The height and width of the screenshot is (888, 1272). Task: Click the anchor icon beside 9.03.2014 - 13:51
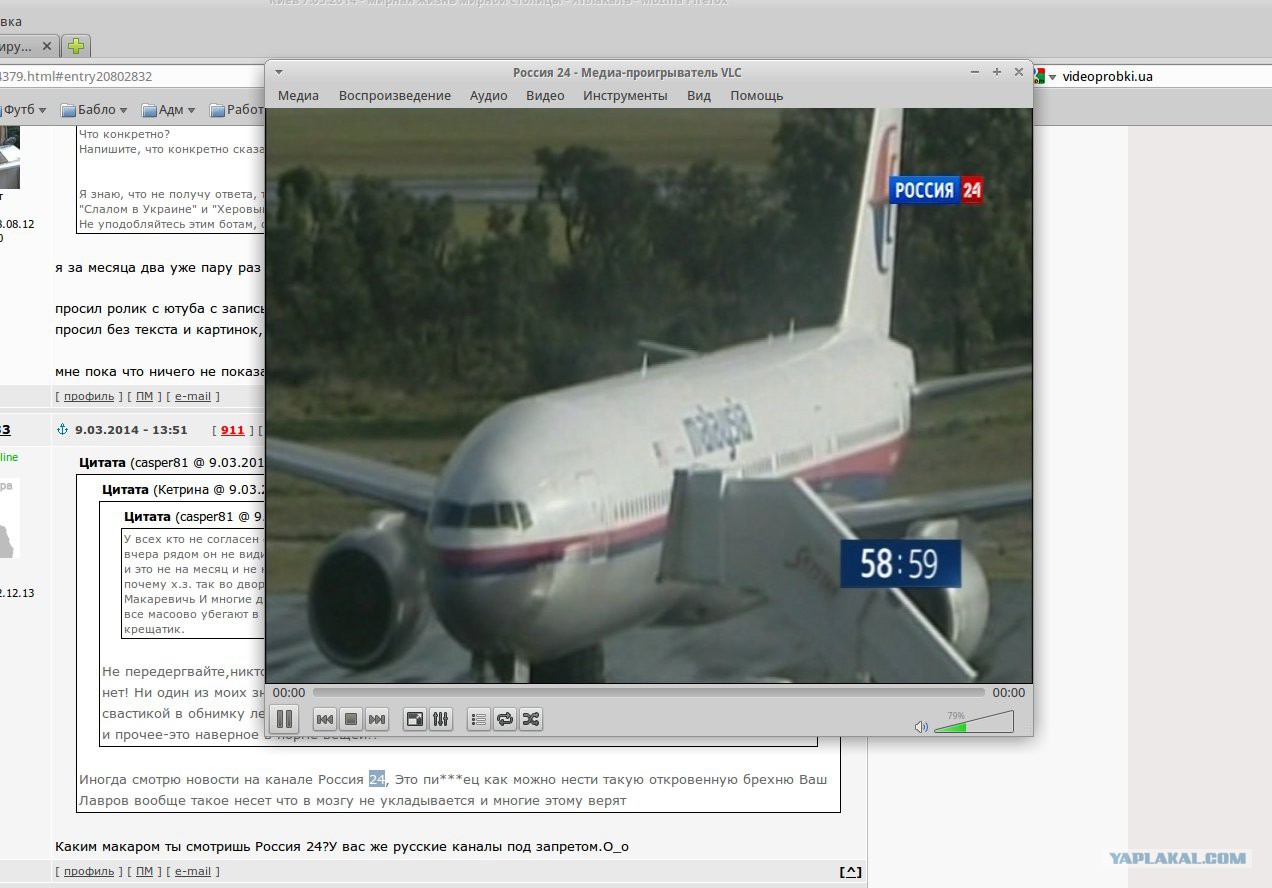tap(62, 430)
